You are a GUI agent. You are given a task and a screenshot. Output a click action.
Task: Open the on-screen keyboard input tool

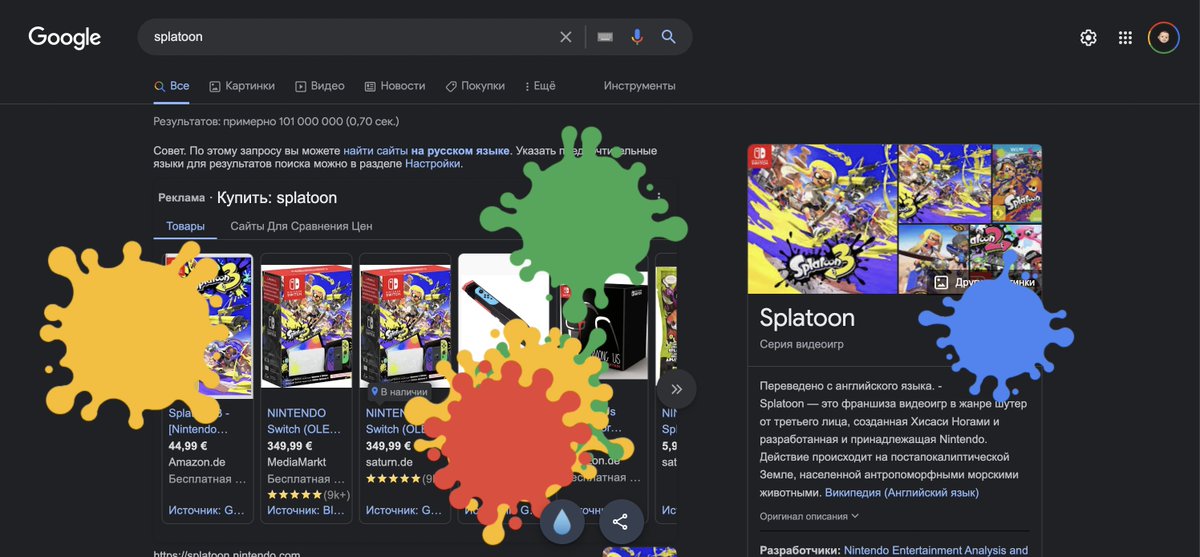click(605, 37)
